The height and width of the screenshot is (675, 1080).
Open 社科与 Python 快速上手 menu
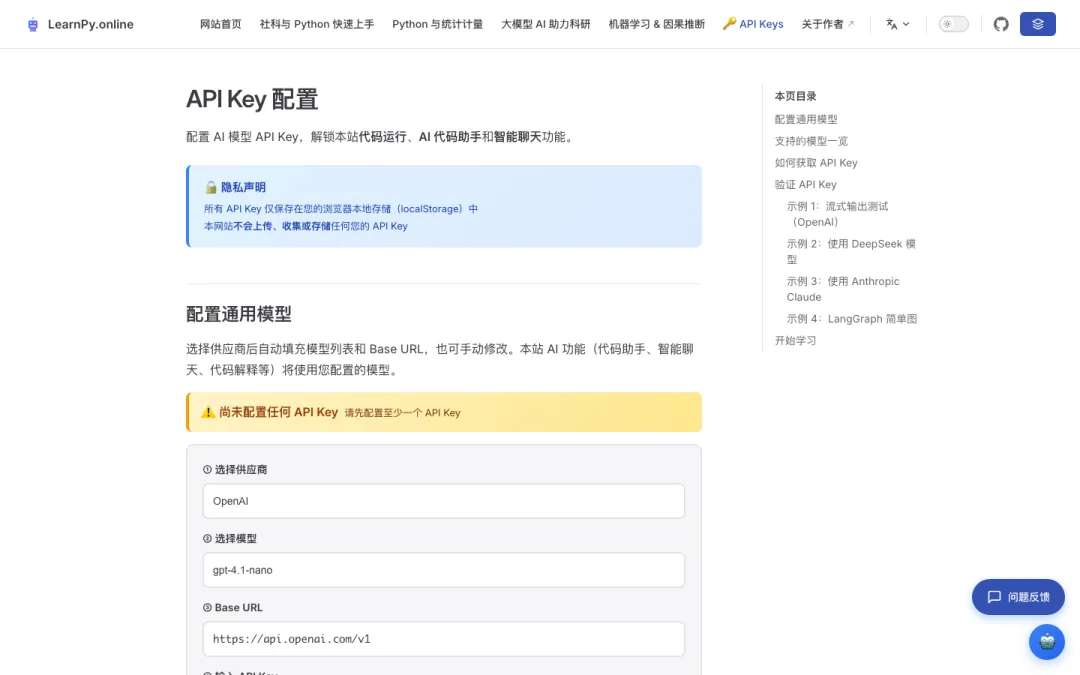click(317, 24)
